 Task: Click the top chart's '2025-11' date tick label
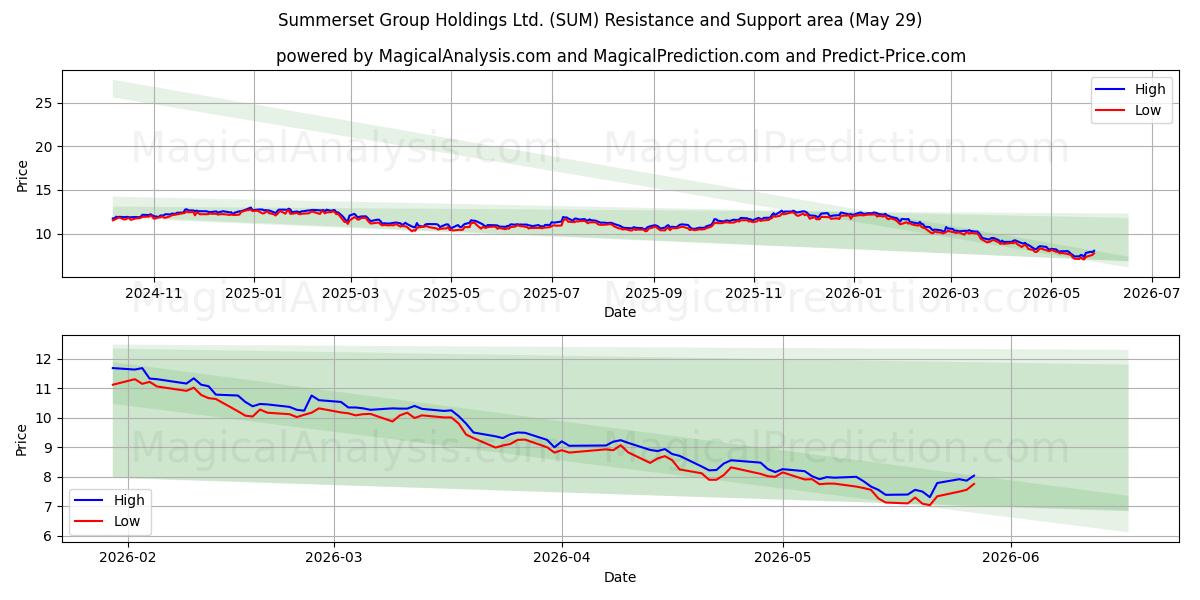click(x=754, y=295)
